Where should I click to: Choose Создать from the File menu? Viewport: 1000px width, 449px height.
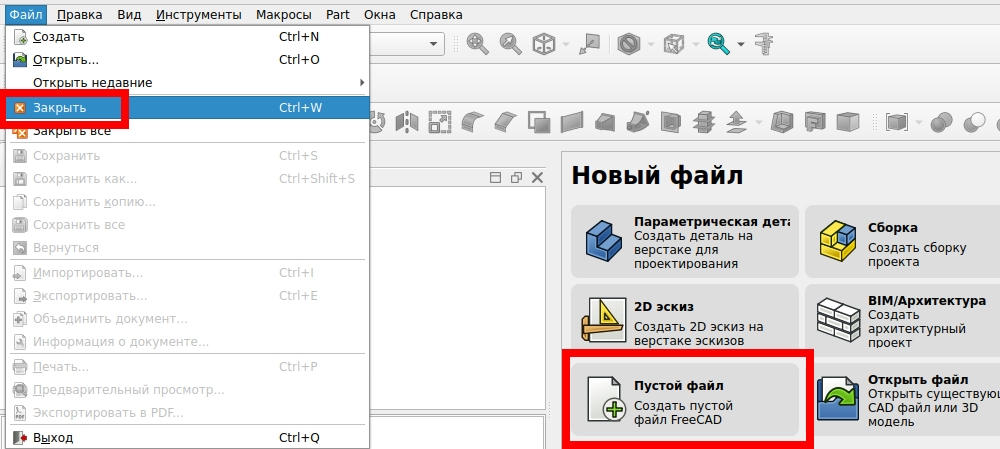point(188,37)
